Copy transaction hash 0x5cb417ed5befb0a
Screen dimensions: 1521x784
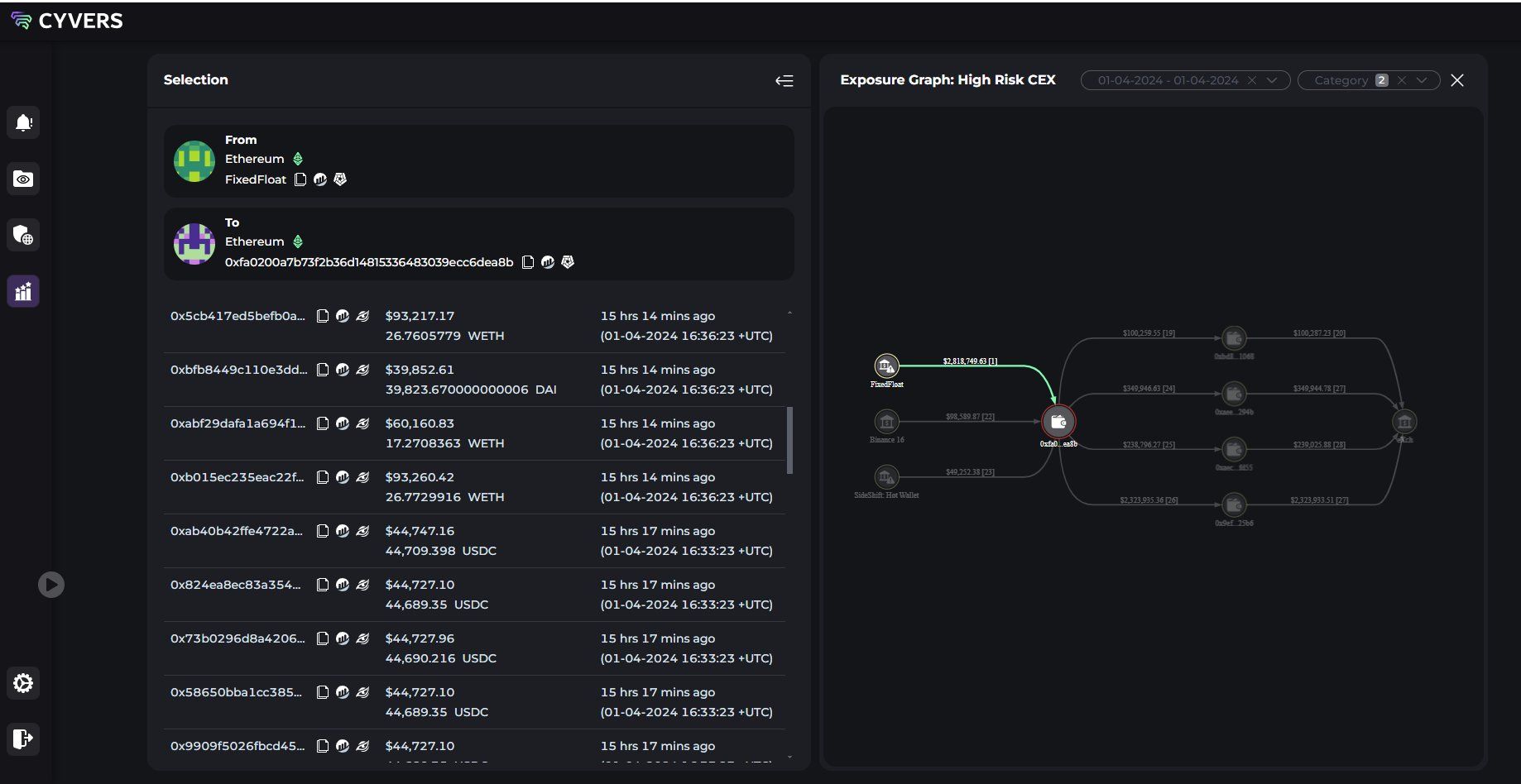point(323,316)
